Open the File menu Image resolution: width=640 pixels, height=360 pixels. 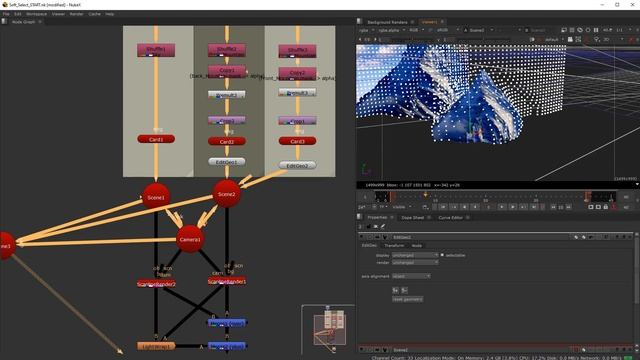click(6, 14)
